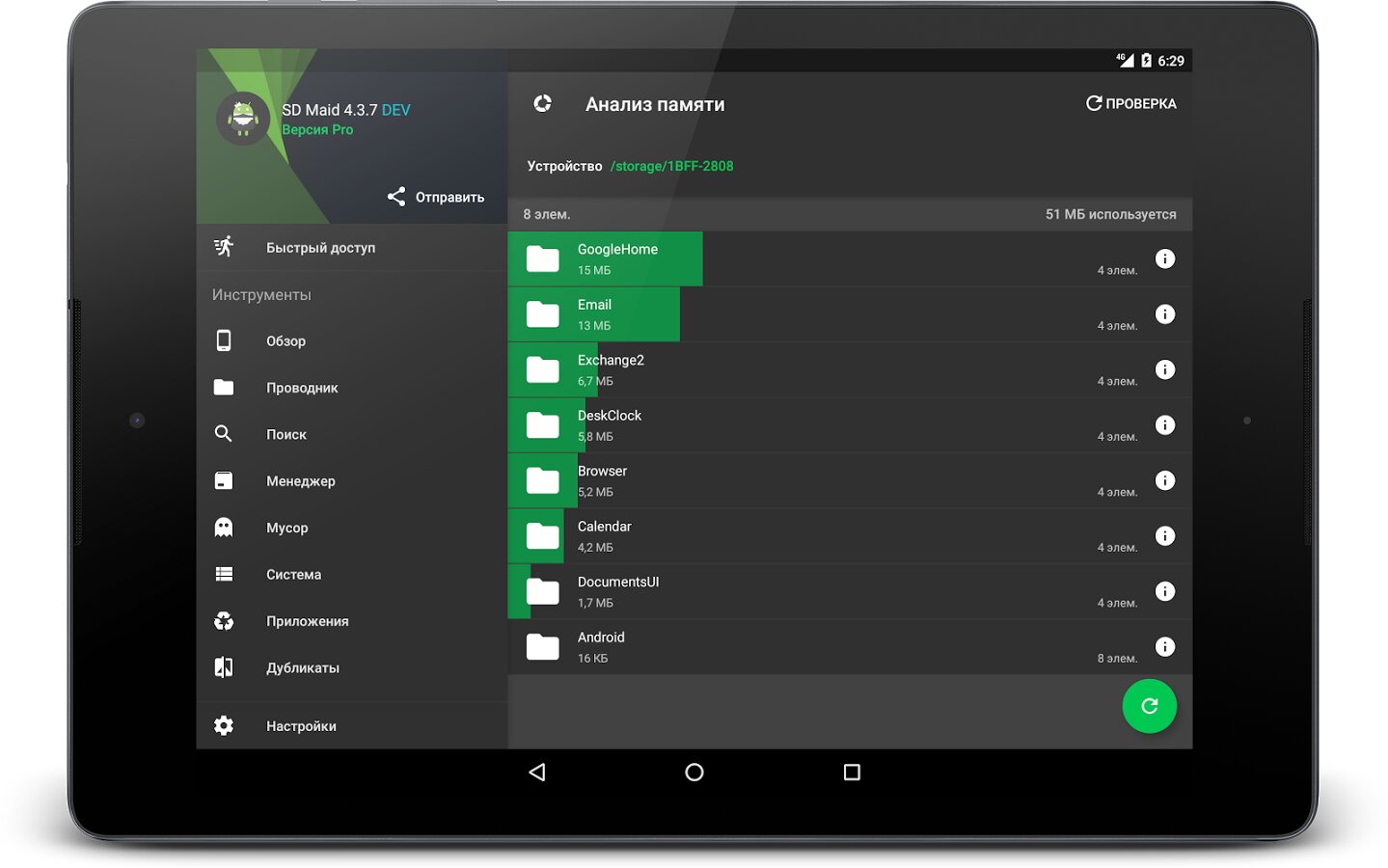The height and width of the screenshot is (868, 1388).
Task: Click the 51 МБ используется usage text
Action: click(1111, 214)
